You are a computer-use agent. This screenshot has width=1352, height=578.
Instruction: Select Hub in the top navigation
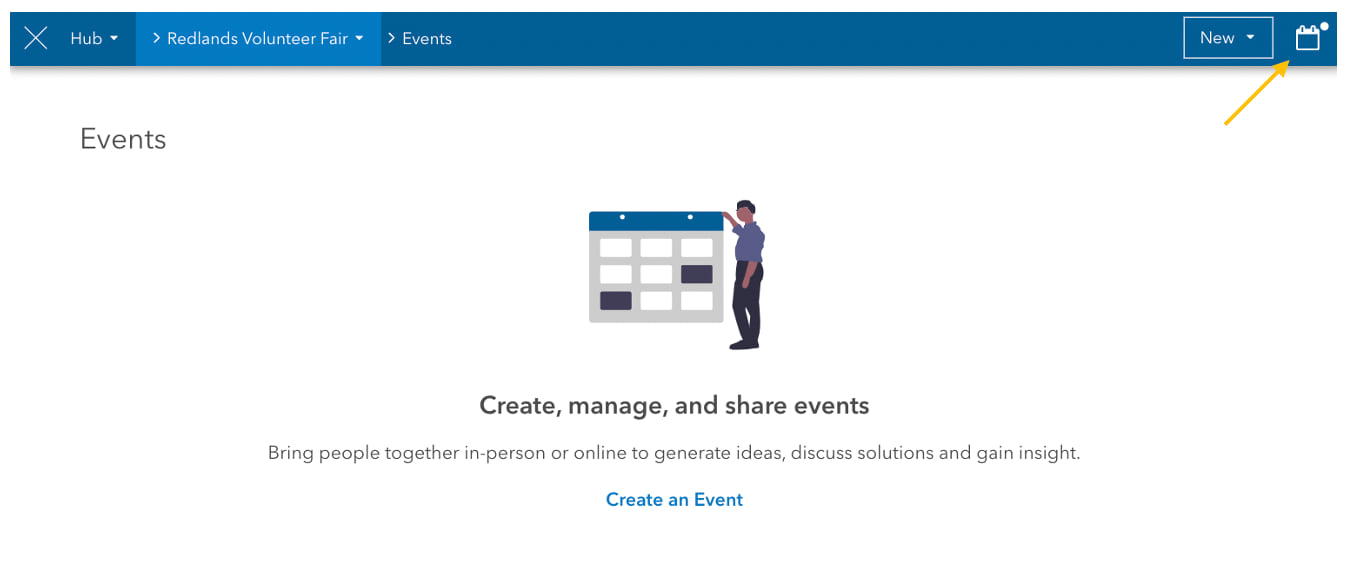(86, 38)
